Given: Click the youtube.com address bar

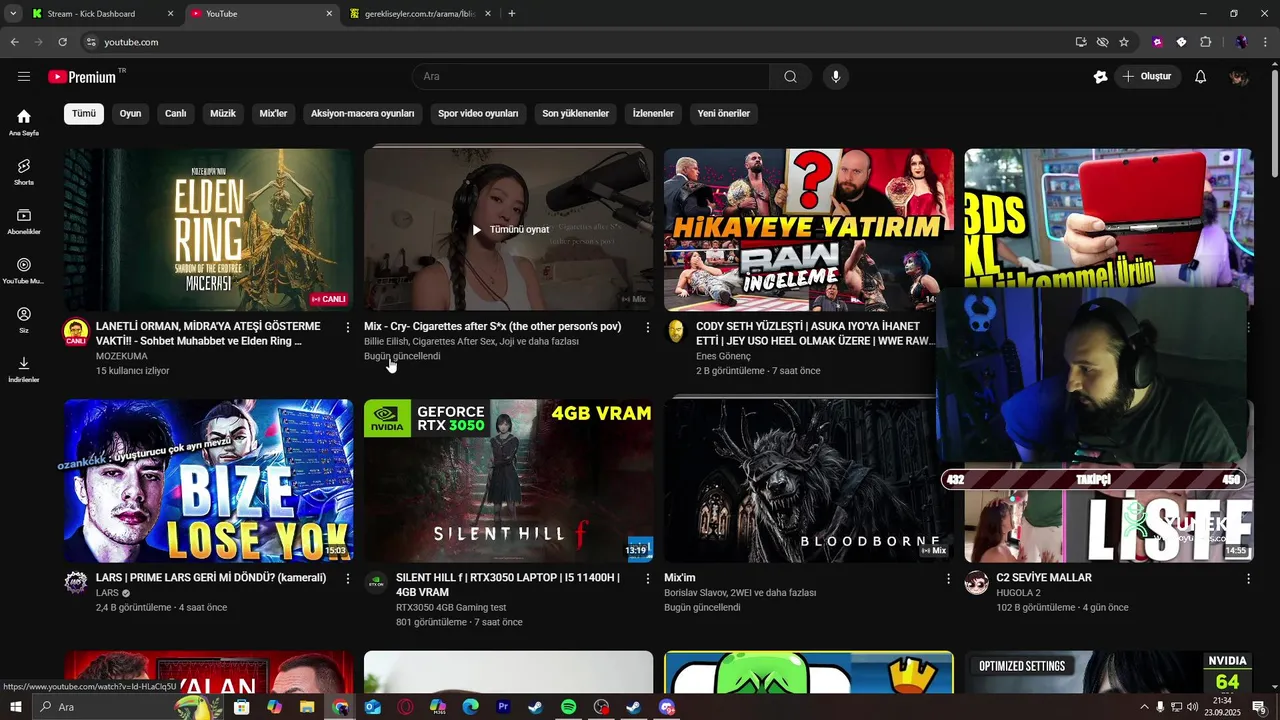Looking at the screenshot, I should (x=575, y=42).
